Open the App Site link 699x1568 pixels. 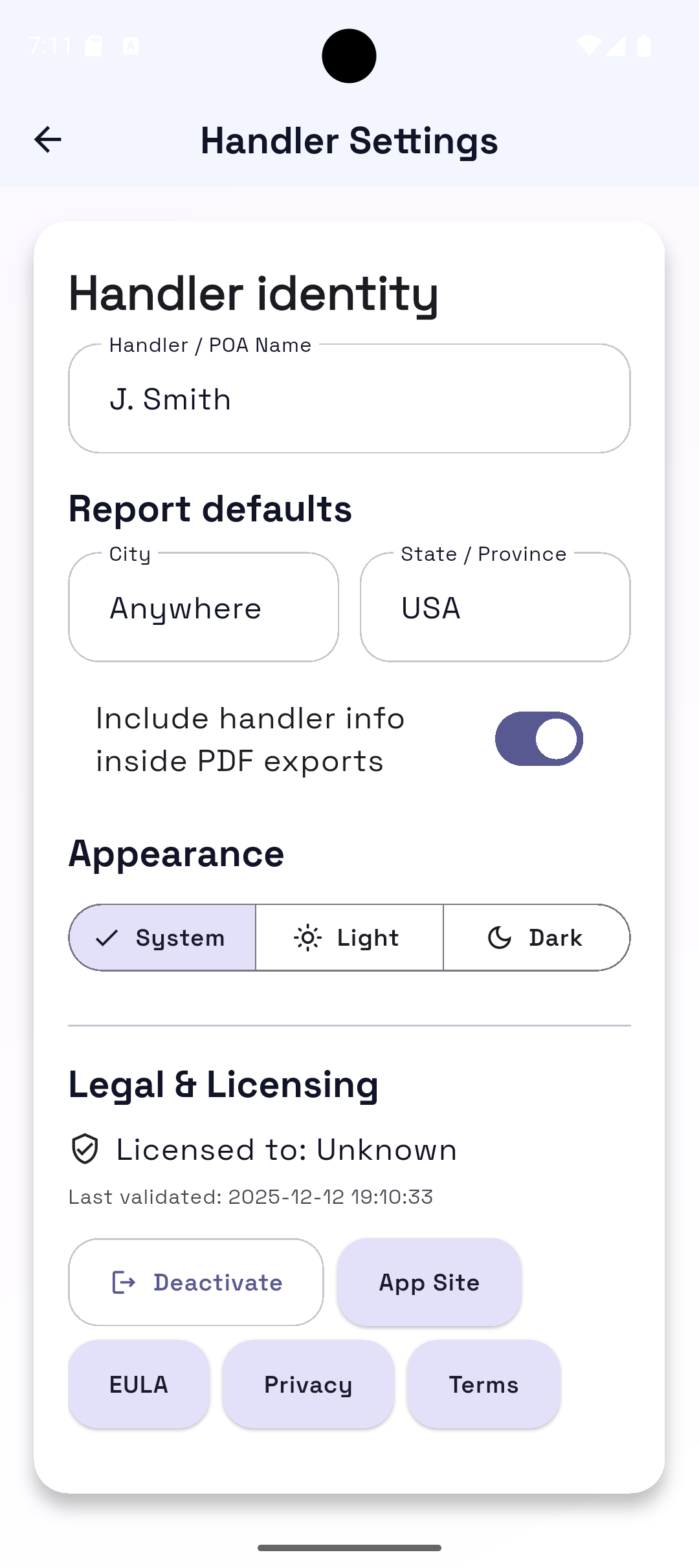coord(428,1282)
